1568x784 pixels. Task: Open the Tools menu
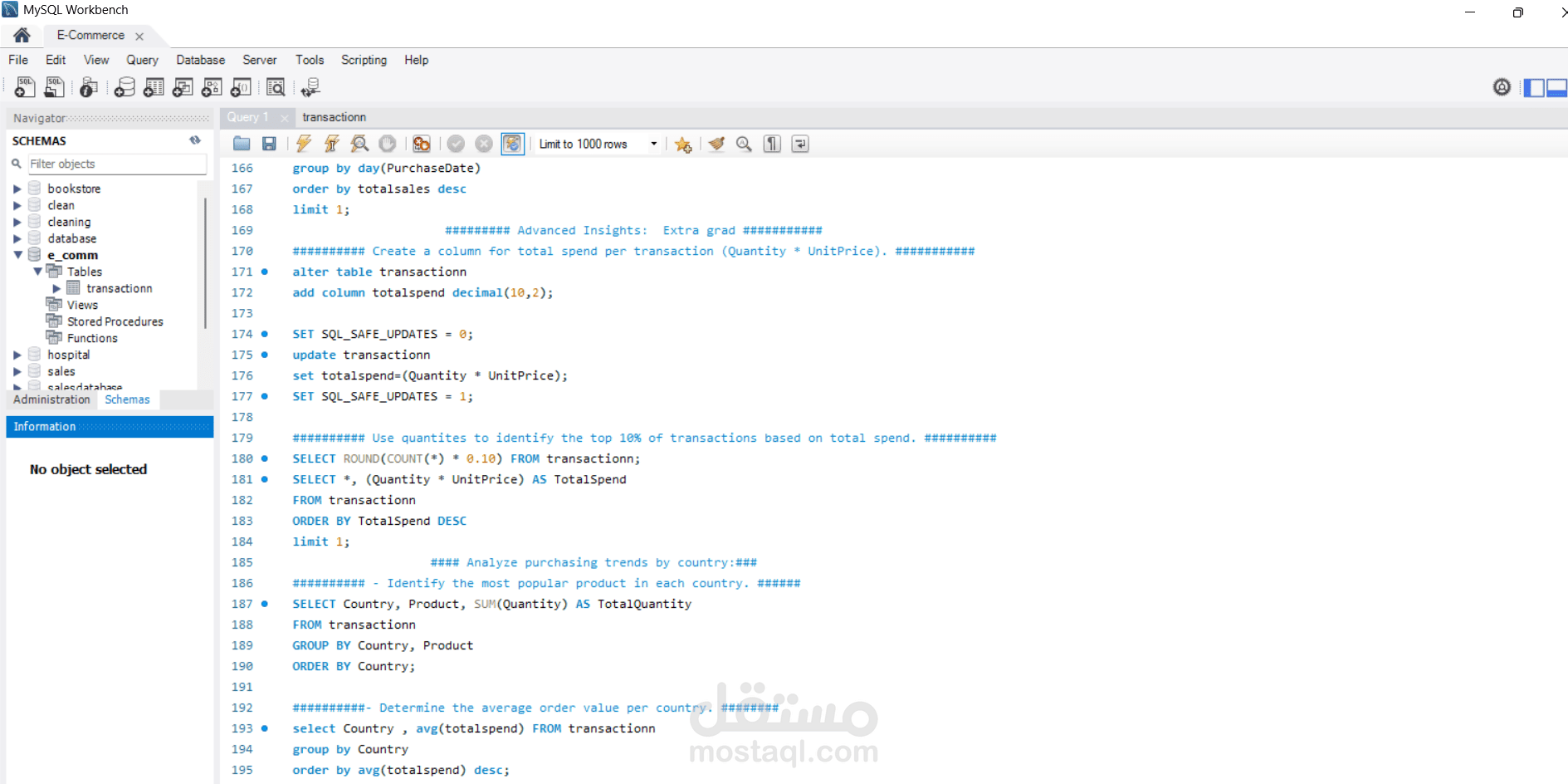tap(310, 60)
